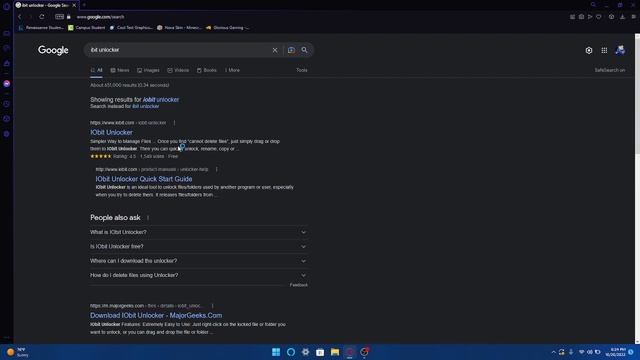Viewport: 640px width, 360px height.
Task: Select the "ibit unlocker - Google Search" browser tab
Action: pyautogui.click(x=45, y=5)
